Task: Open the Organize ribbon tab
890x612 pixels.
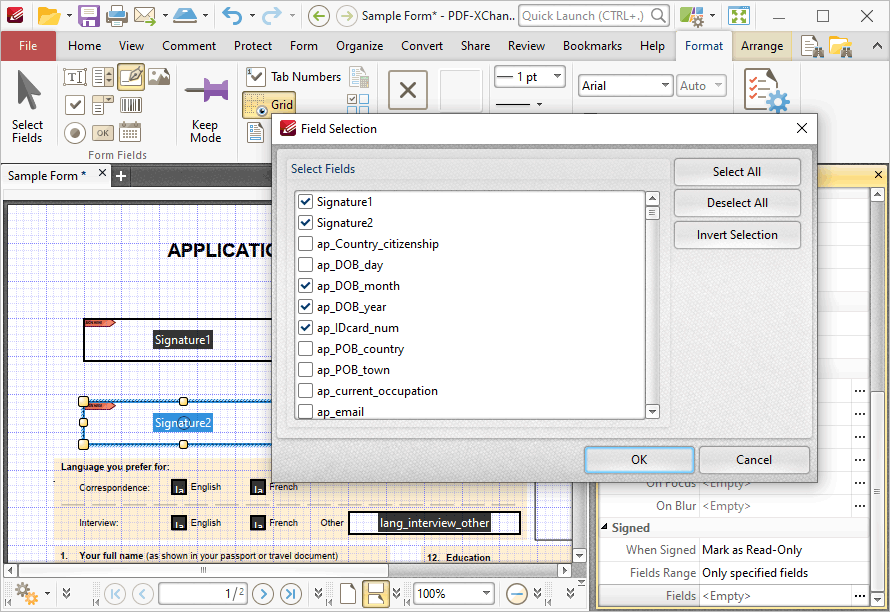Action: (359, 46)
